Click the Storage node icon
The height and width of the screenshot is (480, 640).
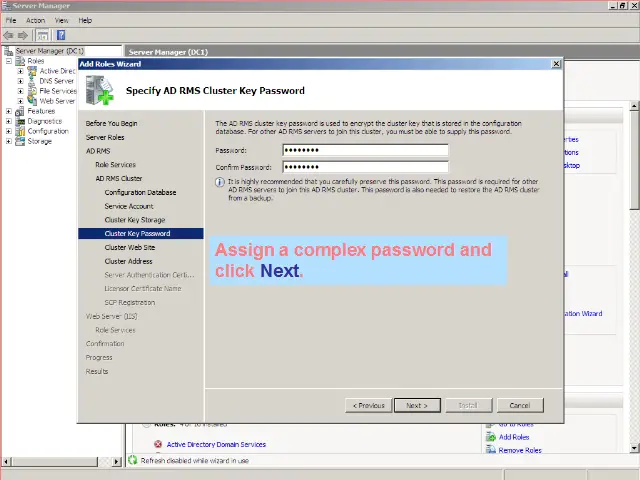pyautogui.click(x=20, y=141)
